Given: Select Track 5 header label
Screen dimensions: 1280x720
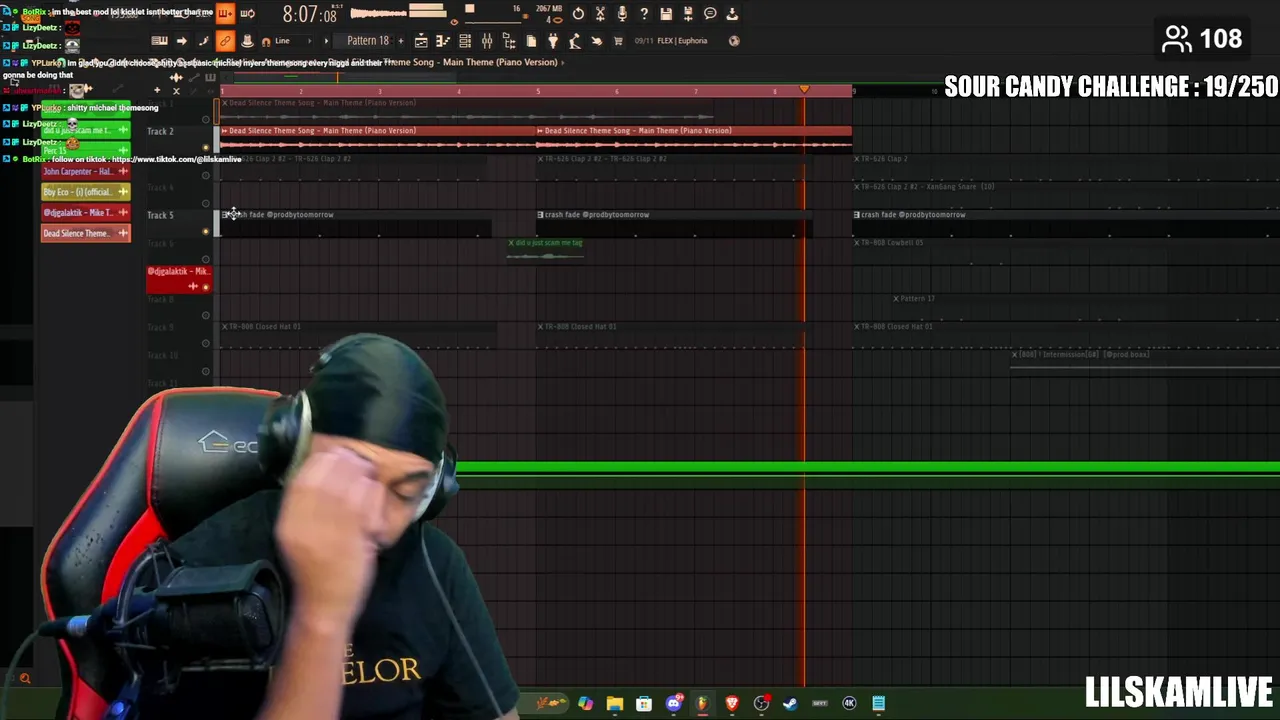Looking at the screenshot, I should tap(160, 215).
